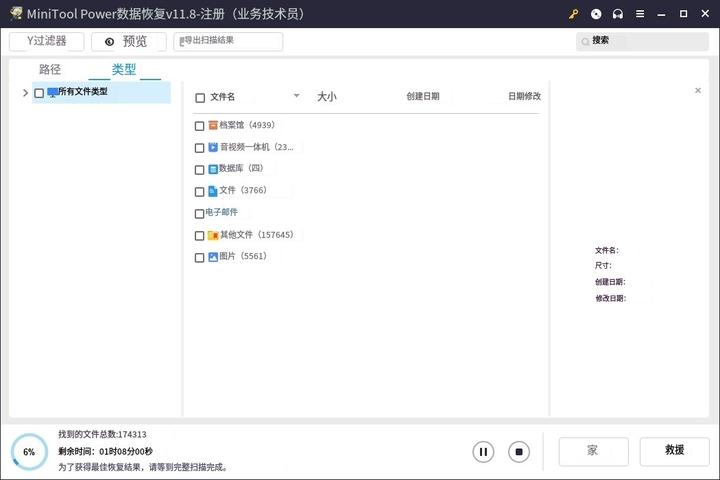The height and width of the screenshot is (480, 720).
Task: Click the key registration icon in title bar
Action: tap(573, 14)
